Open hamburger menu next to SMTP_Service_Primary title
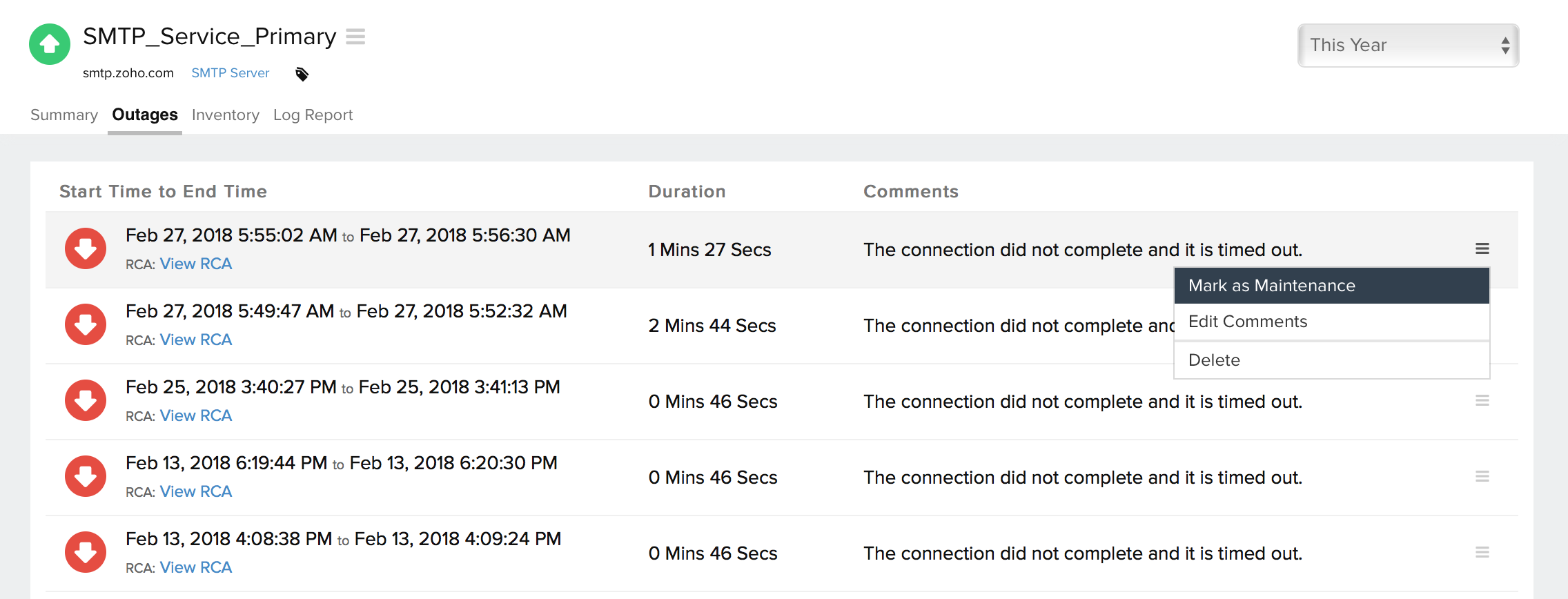Image resolution: width=1568 pixels, height=599 pixels. coord(355,37)
